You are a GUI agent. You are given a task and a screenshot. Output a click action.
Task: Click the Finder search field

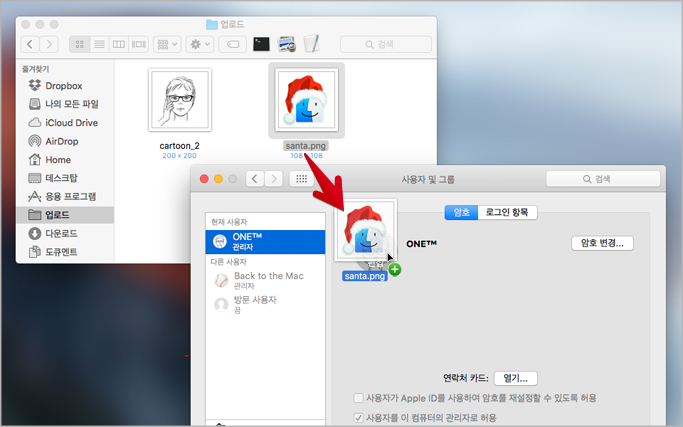click(385, 44)
